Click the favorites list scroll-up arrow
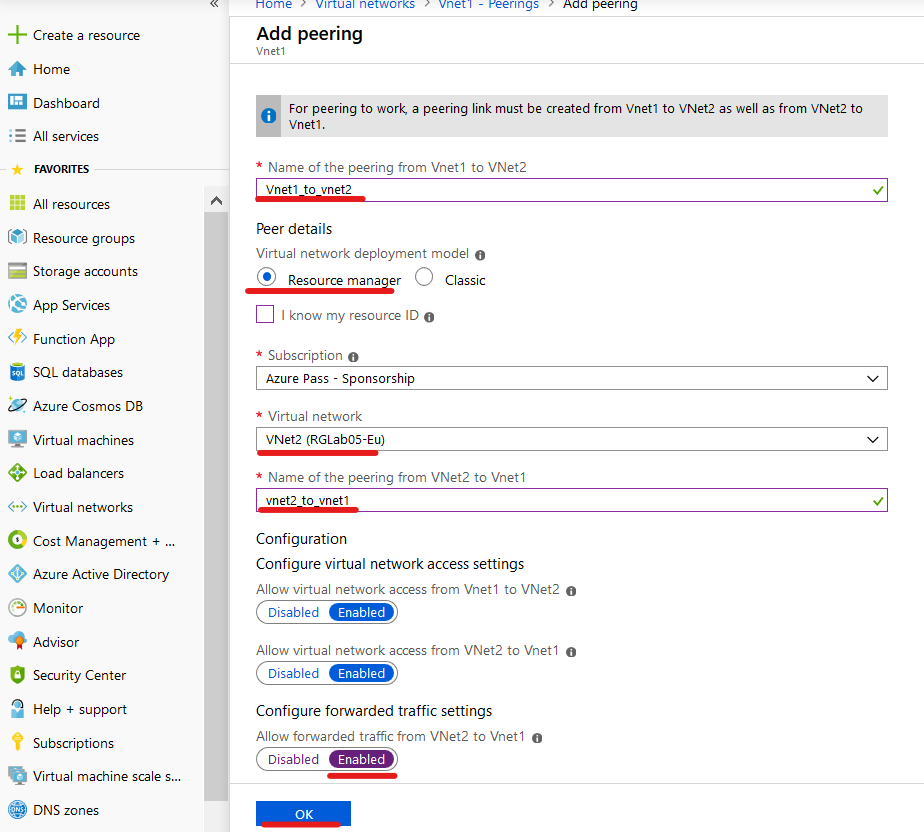 (x=216, y=201)
